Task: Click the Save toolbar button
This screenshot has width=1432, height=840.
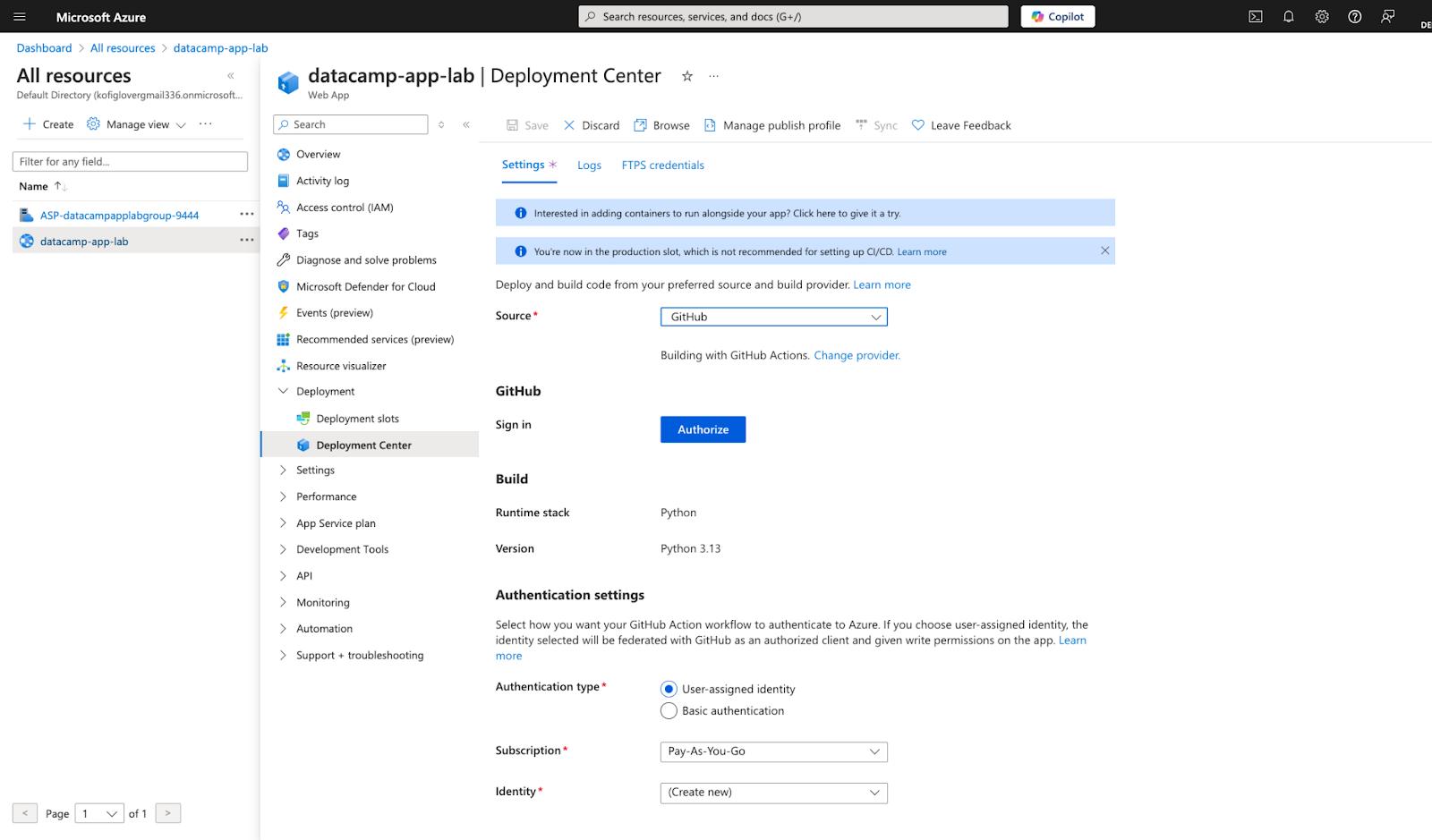Action: tap(527, 125)
